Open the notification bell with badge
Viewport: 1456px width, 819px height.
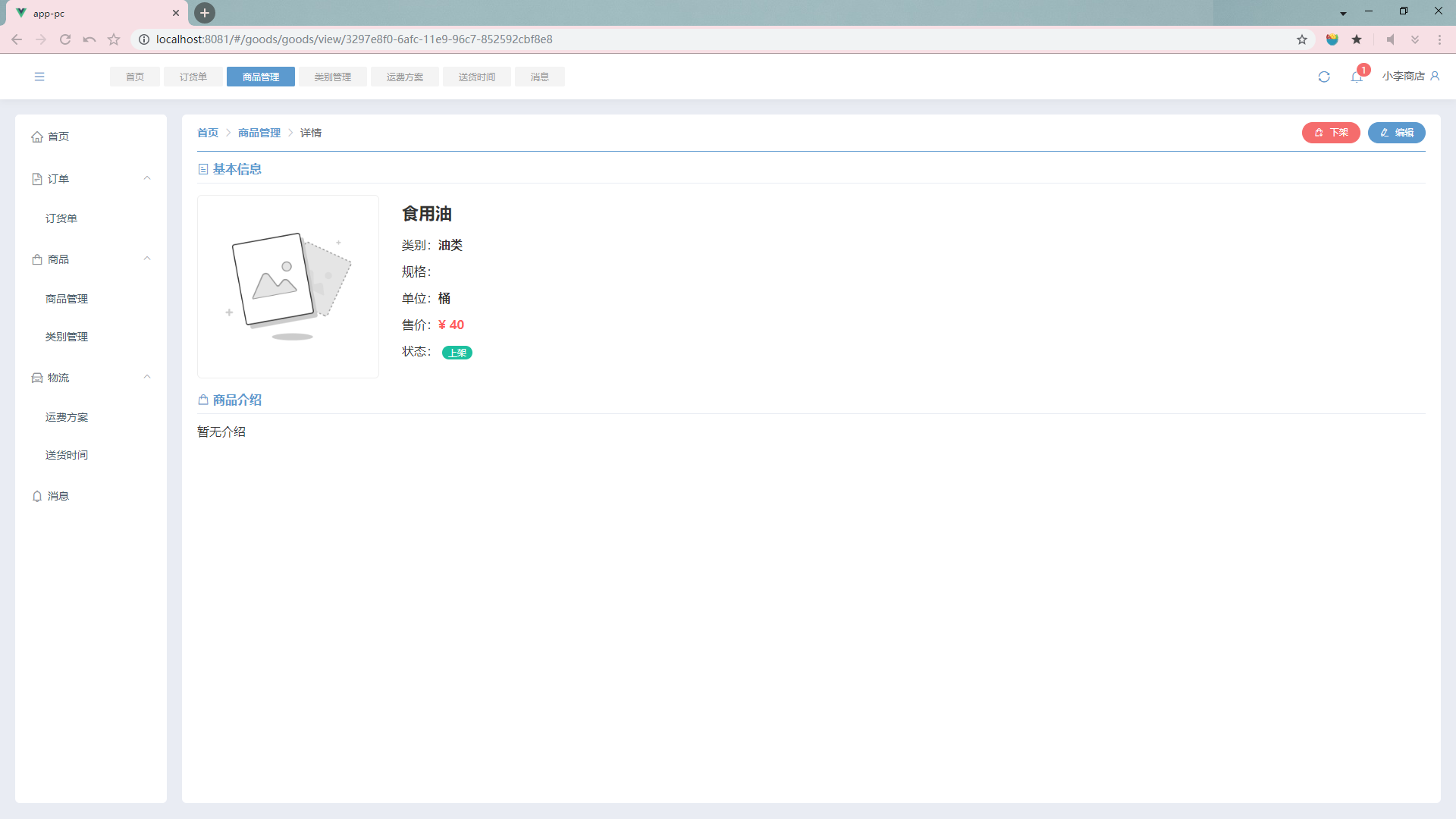tap(1357, 77)
